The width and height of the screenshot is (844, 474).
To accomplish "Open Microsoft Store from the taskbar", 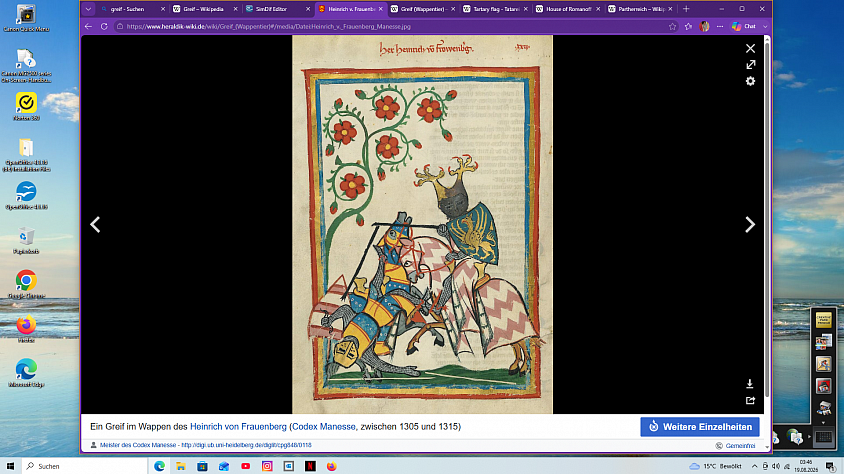I will (202, 466).
